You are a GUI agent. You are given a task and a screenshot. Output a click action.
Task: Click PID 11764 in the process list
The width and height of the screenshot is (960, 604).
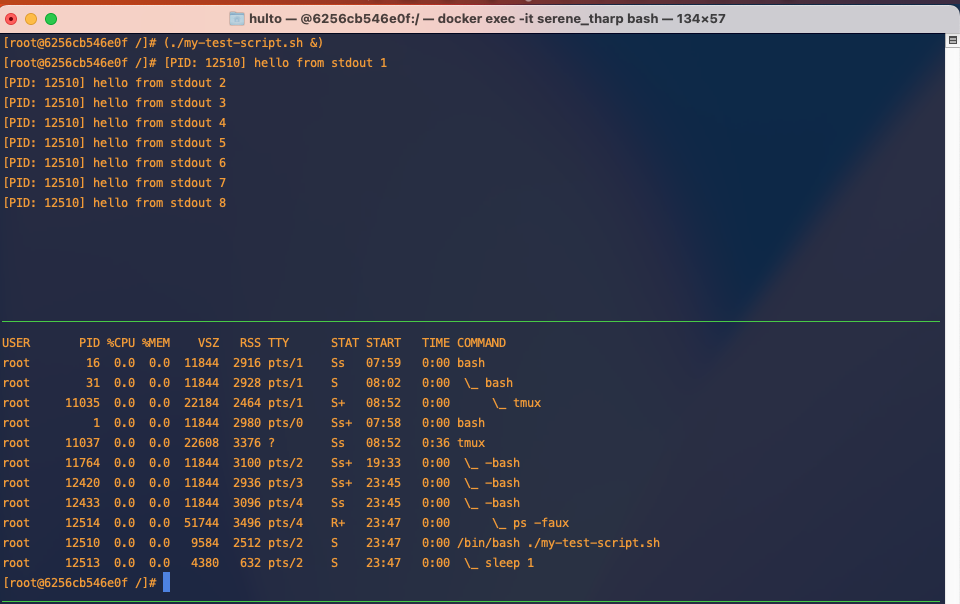(x=83, y=463)
